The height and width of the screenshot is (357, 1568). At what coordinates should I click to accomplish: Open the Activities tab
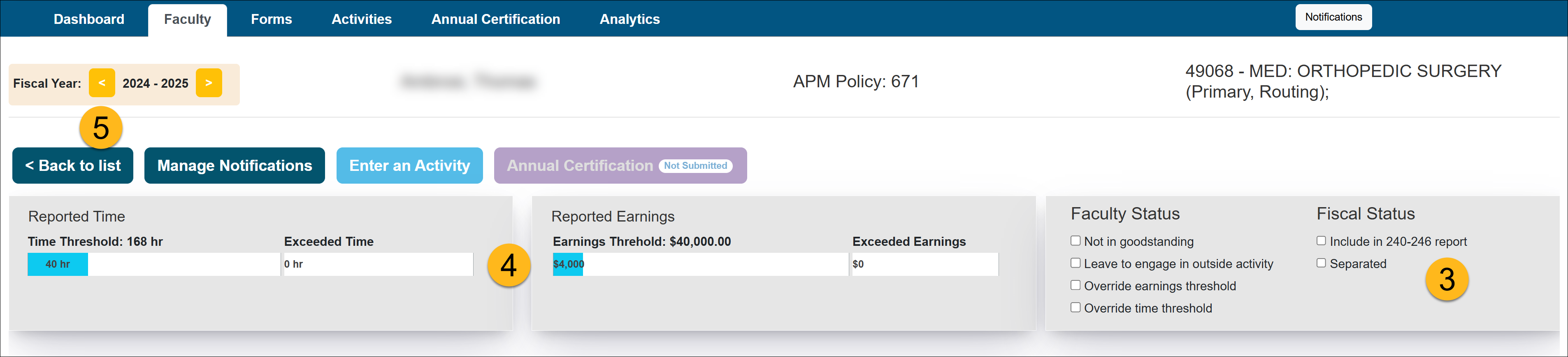tap(362, 19)
